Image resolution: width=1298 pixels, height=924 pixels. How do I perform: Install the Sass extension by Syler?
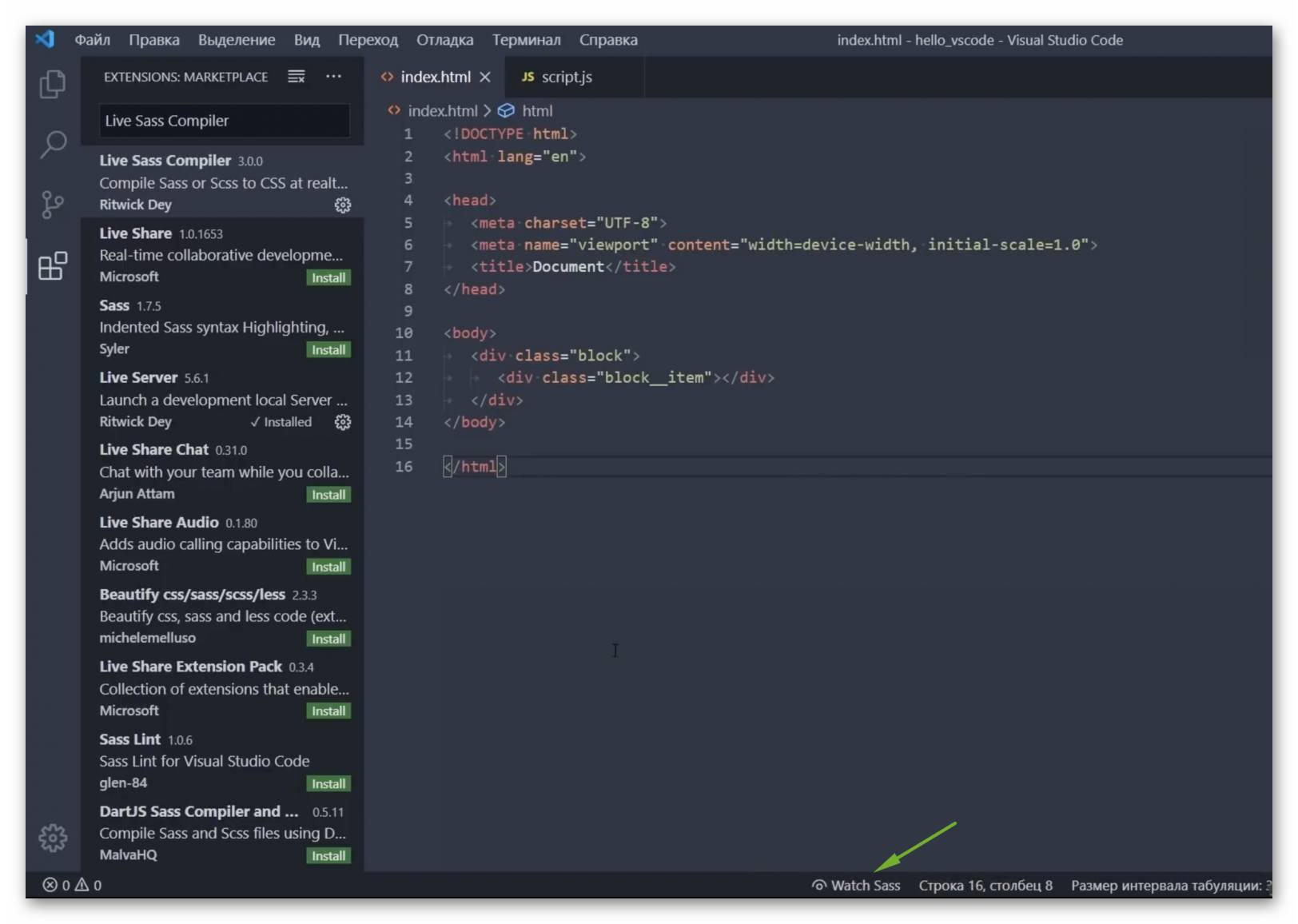tap(328, 349)
